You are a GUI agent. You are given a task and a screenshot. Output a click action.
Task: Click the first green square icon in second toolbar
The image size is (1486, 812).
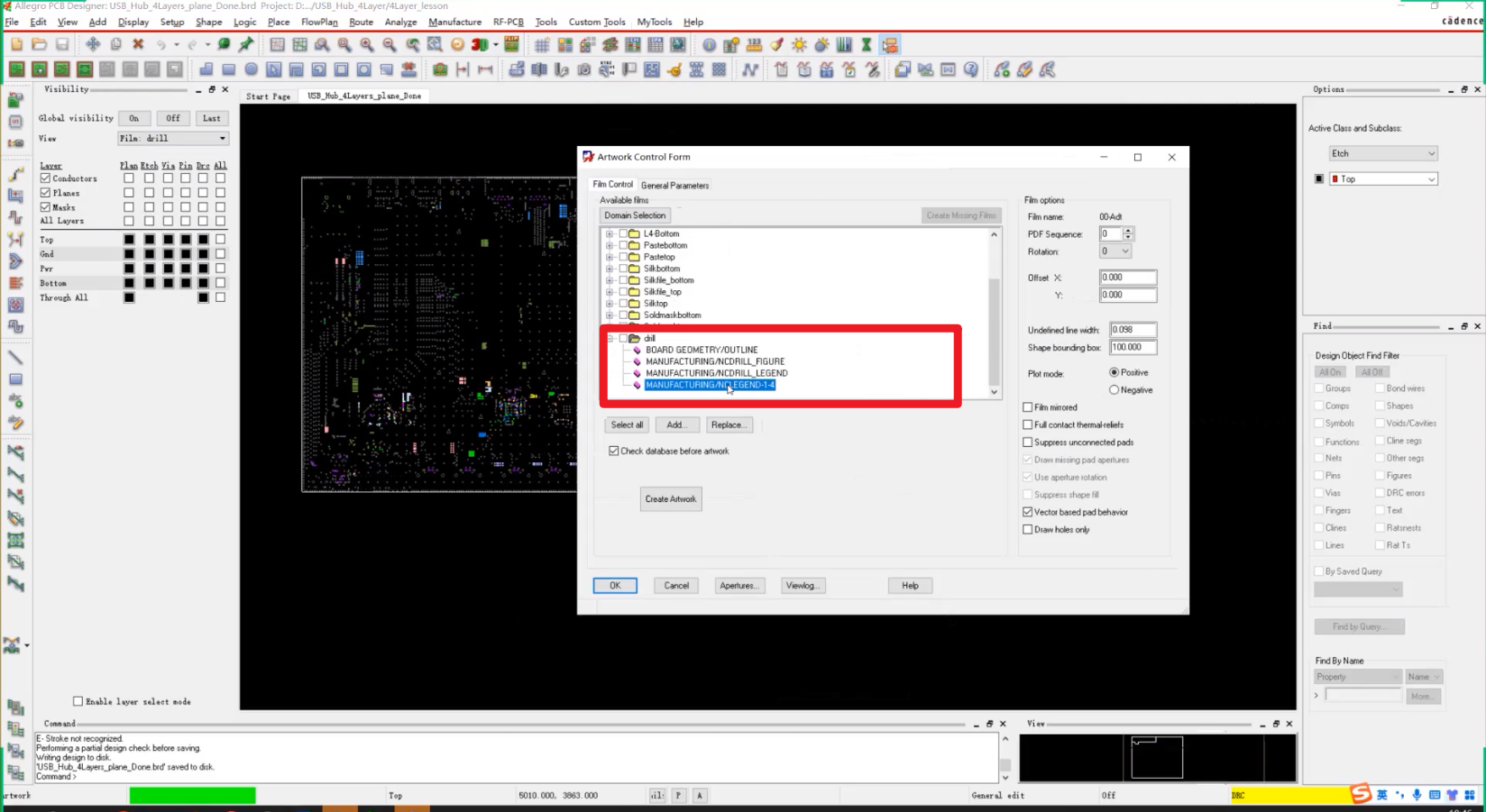tap(17, 69)
